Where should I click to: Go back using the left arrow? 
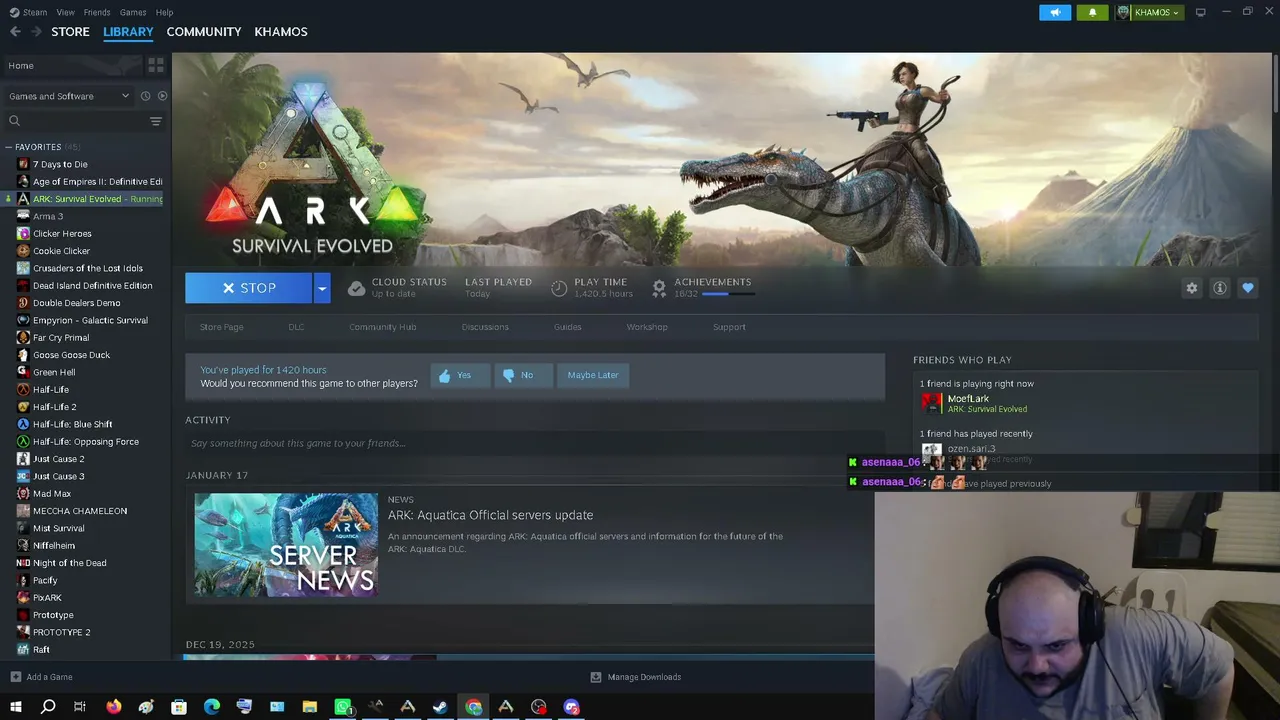15,32
